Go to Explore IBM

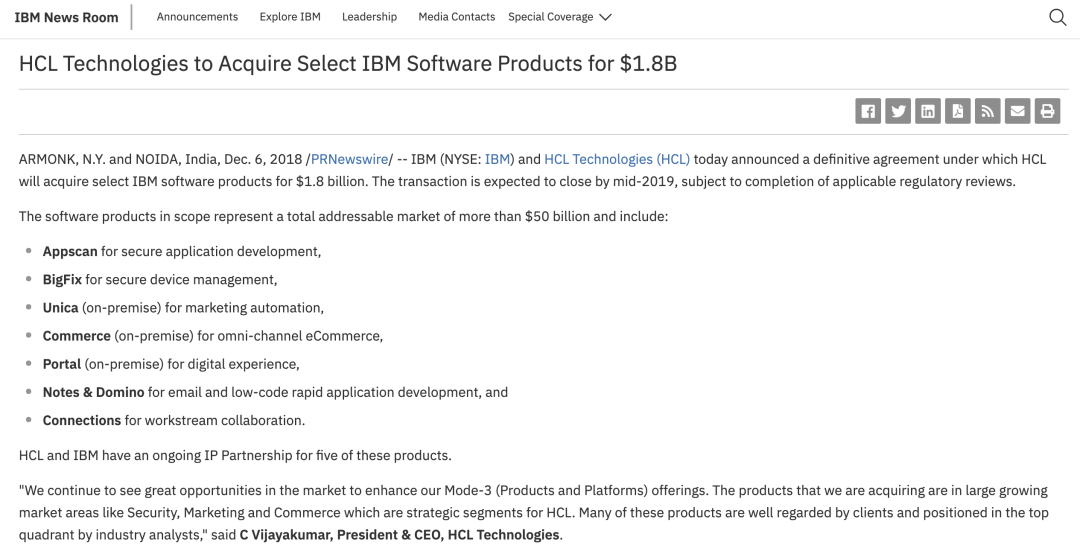pyautogui.click(x=290, y=17)
